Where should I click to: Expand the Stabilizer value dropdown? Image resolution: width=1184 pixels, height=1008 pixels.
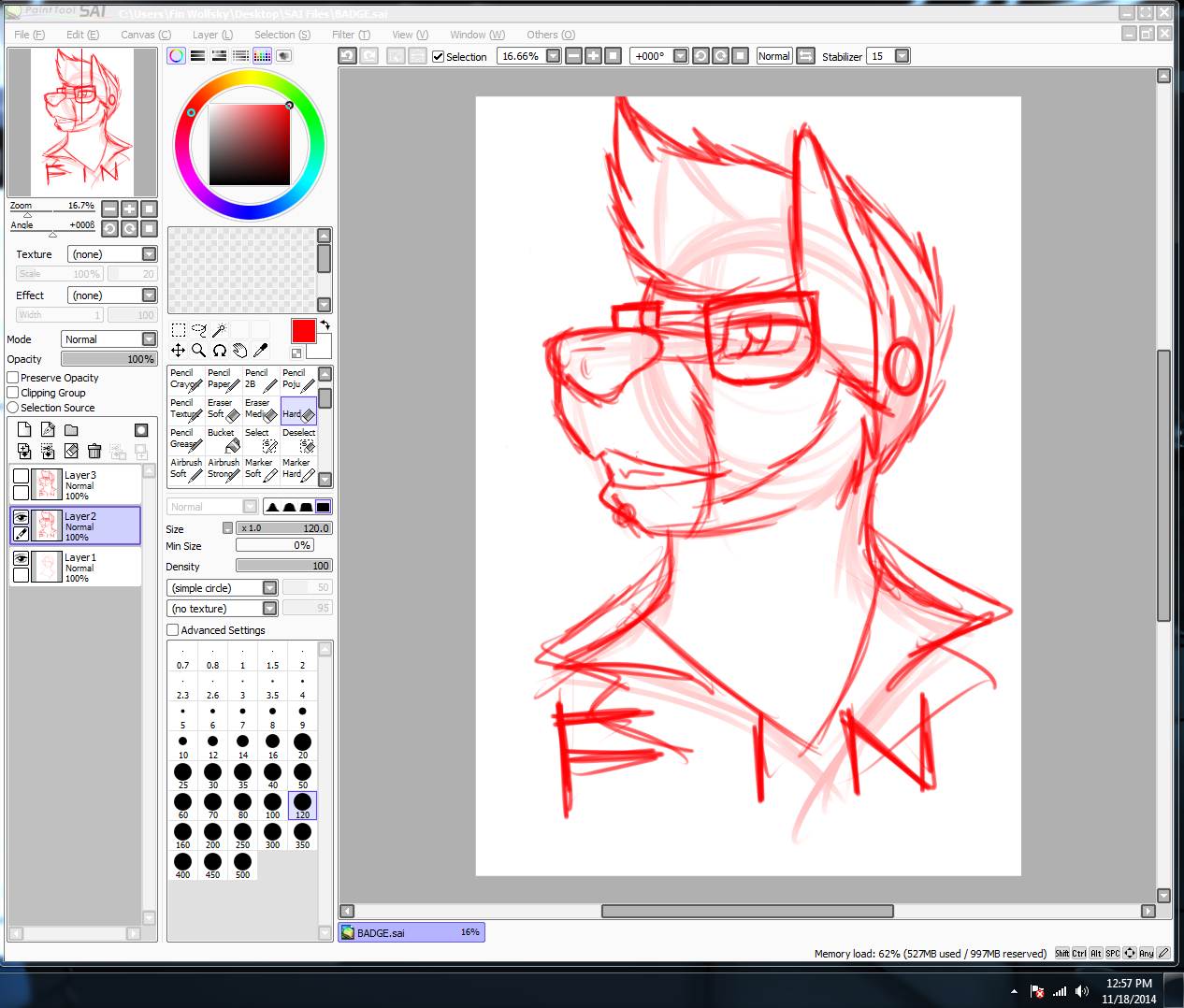902,56
